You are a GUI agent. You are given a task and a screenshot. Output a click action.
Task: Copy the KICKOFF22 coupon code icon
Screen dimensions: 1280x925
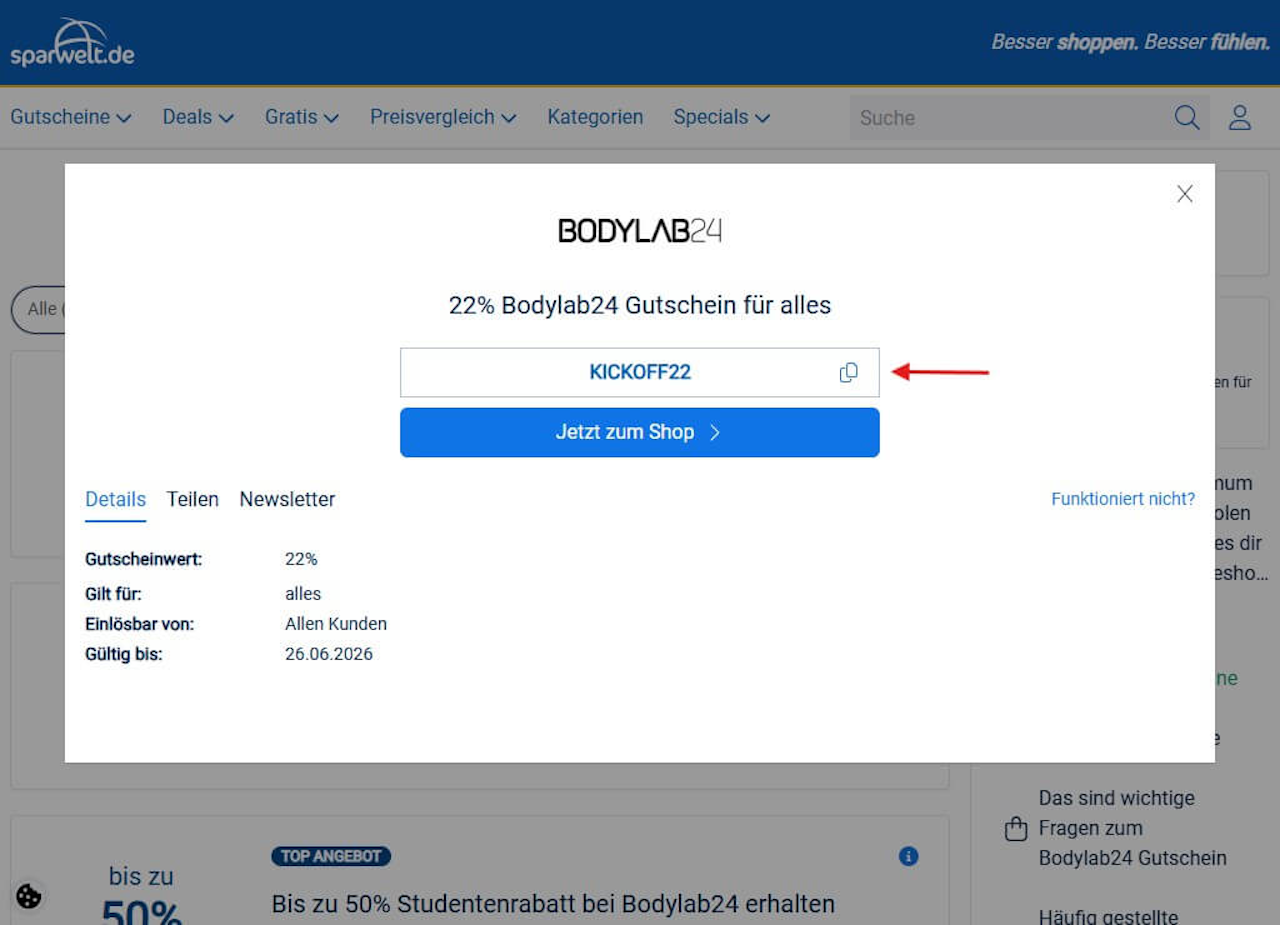[848, 372]
